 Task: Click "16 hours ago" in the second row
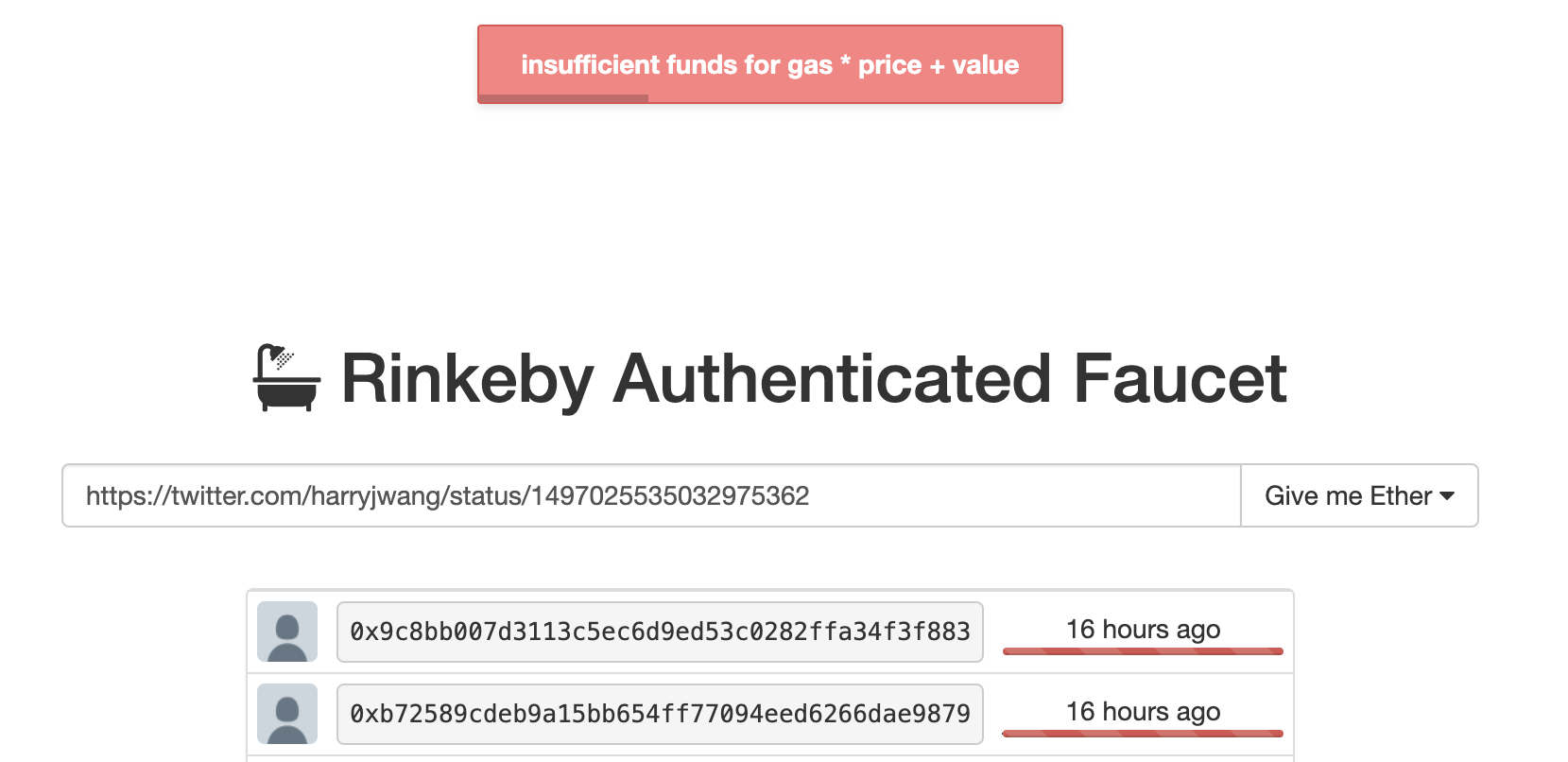pos(1143,711)
